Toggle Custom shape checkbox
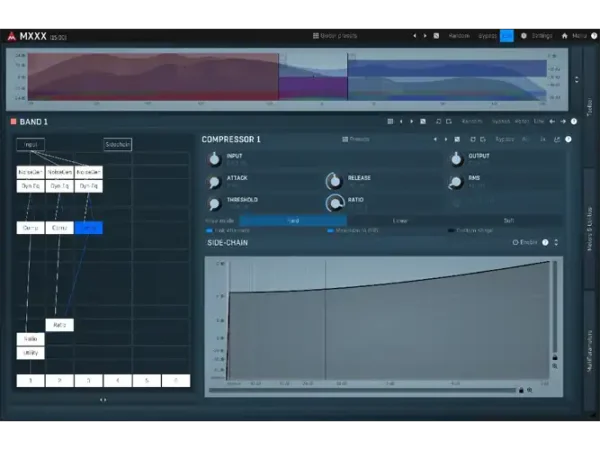This screenshot has height=450, width=600. coord(451,231)
